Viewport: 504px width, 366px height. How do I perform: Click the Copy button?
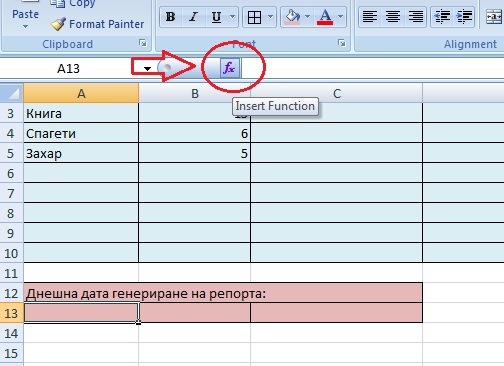[x=73, y=3]
